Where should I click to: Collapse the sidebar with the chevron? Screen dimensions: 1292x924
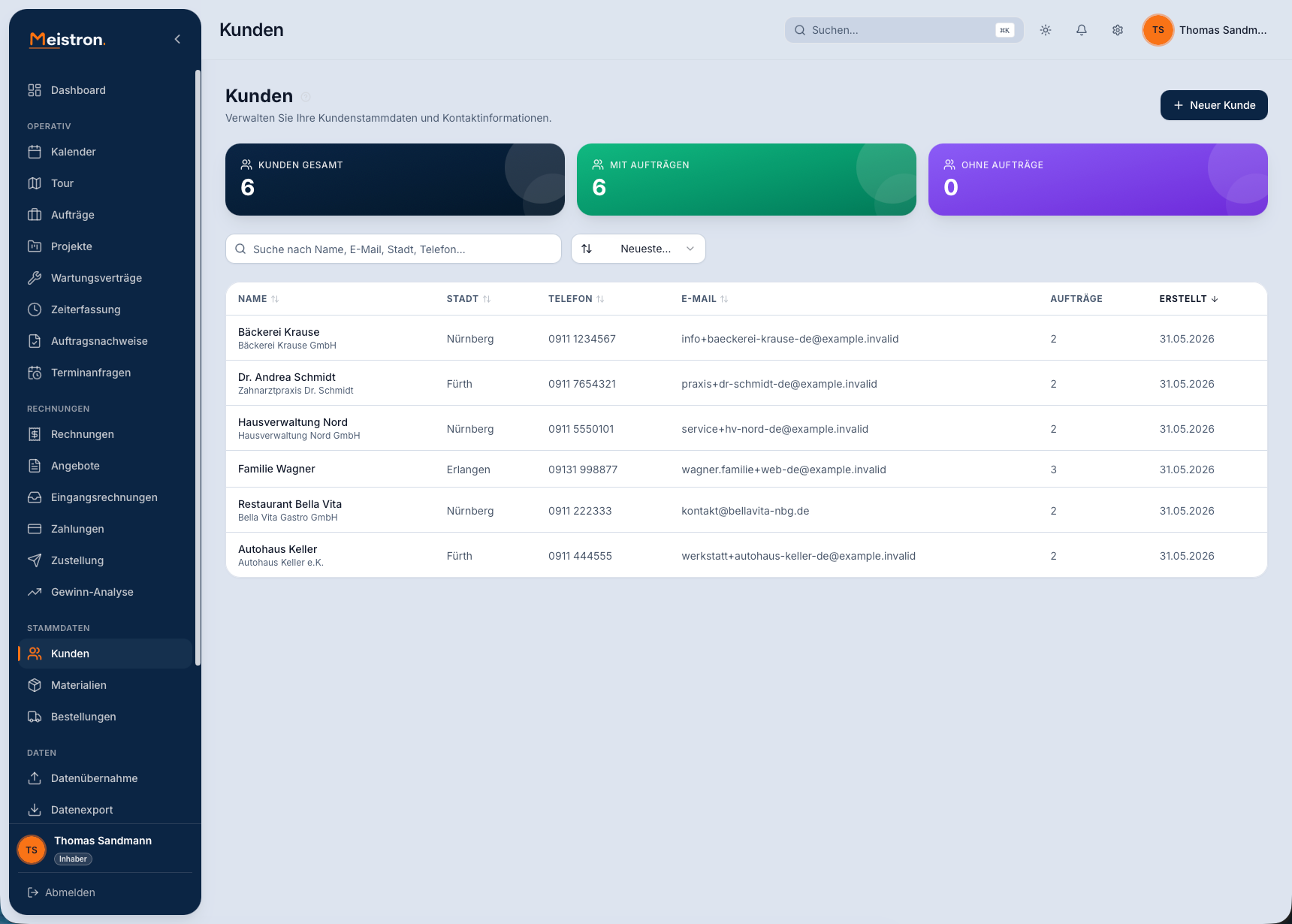(177, 39)
